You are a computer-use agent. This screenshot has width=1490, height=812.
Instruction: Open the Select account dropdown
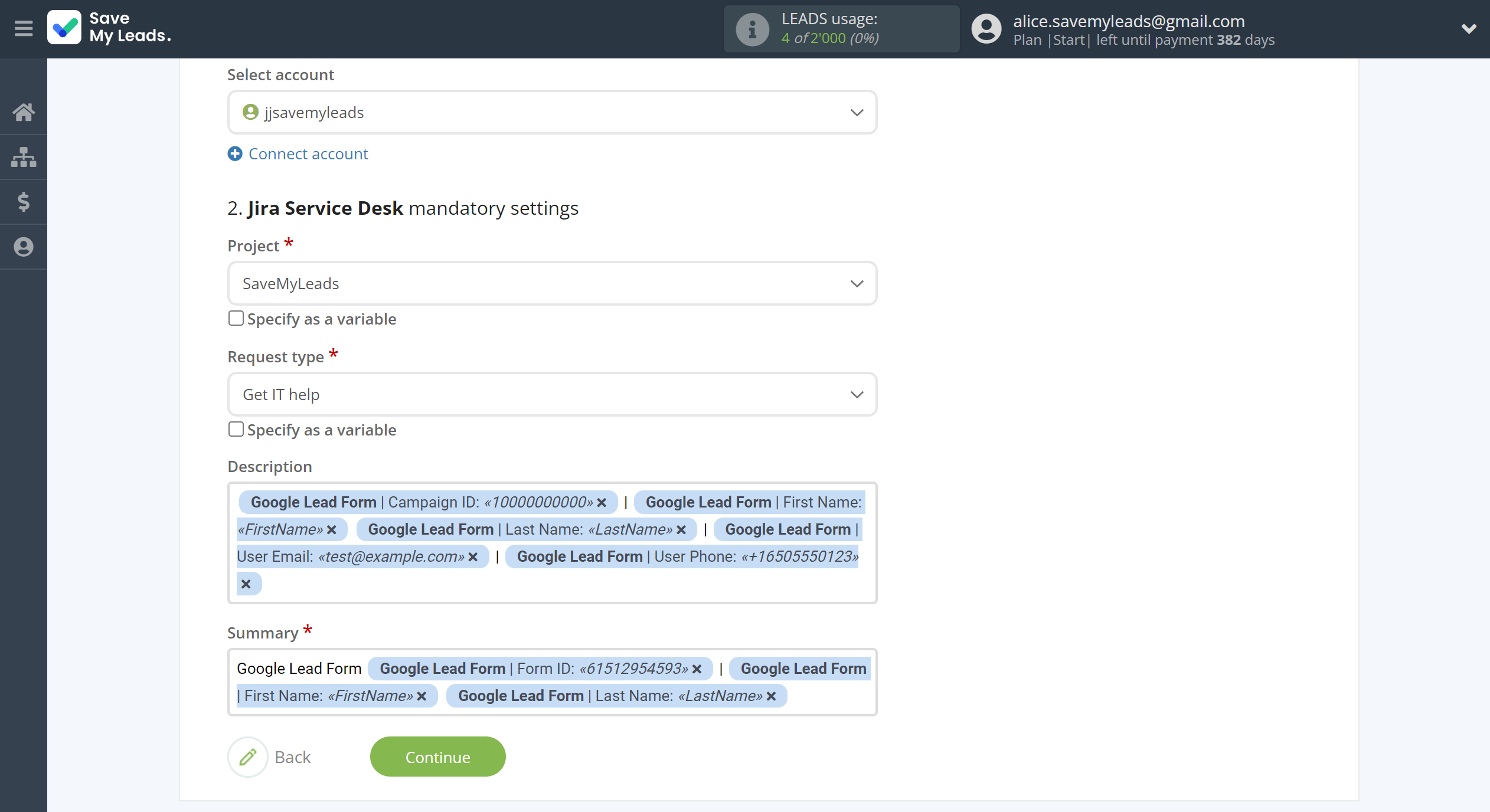point(552,112)
